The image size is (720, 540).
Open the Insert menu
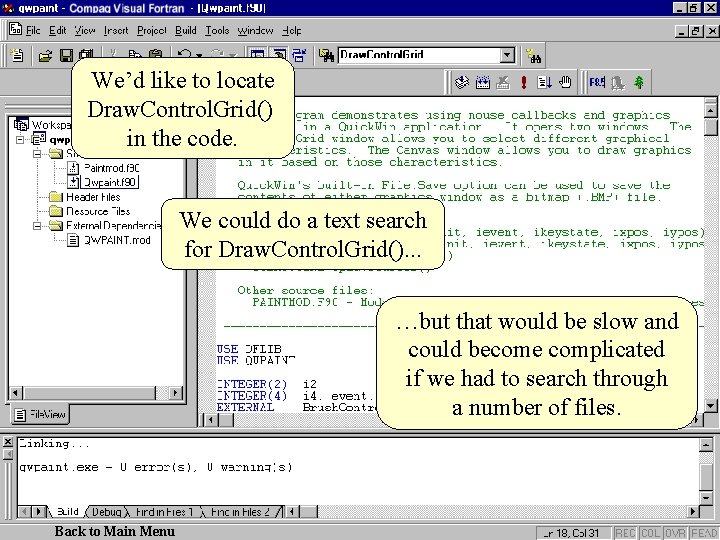click(x=116, y=30)
